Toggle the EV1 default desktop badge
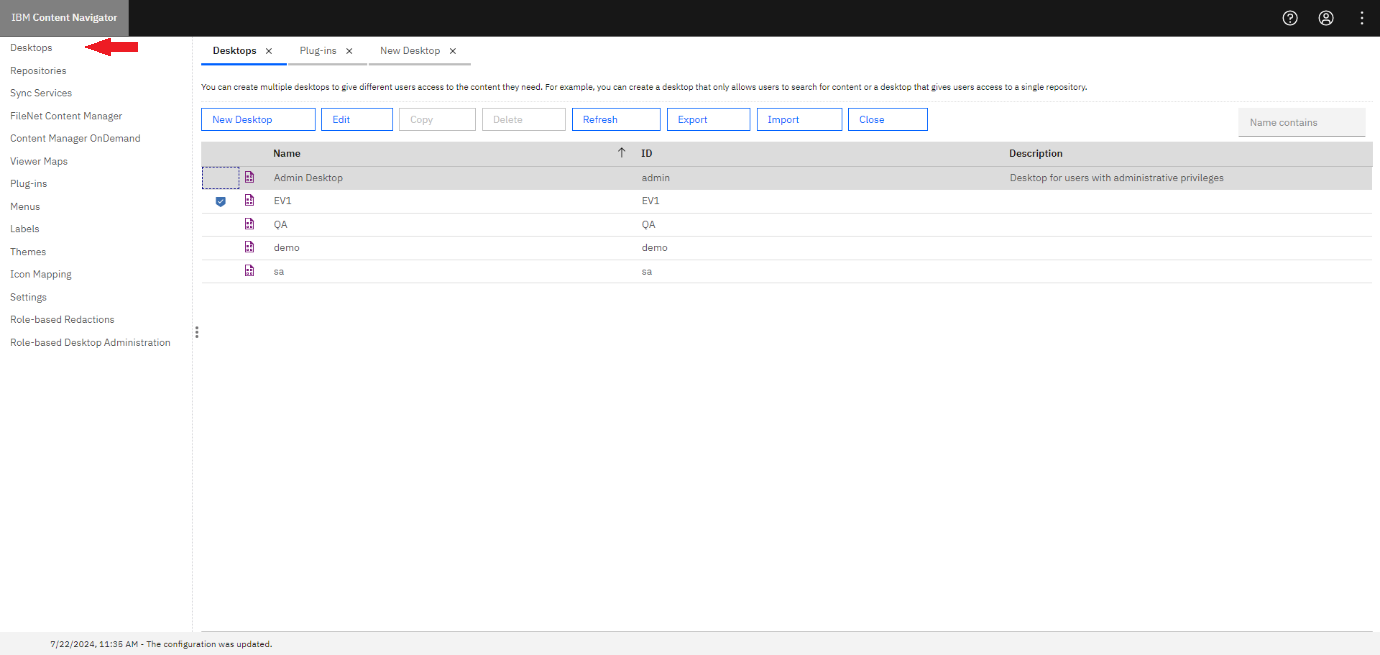1380x655 pixels. click(x=220, y=200)
